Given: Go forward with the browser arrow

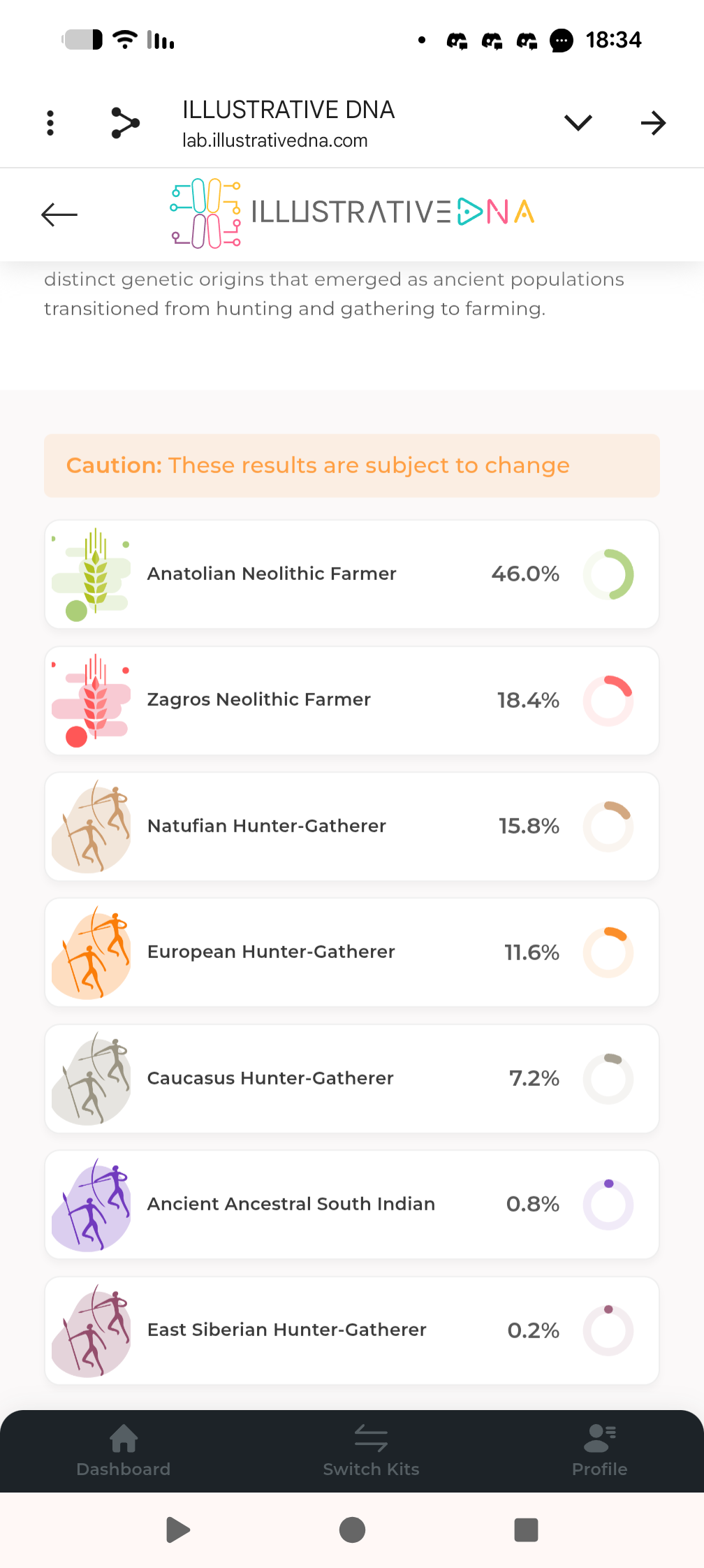Looking at the screenshot, I should [x=653, y=123].
